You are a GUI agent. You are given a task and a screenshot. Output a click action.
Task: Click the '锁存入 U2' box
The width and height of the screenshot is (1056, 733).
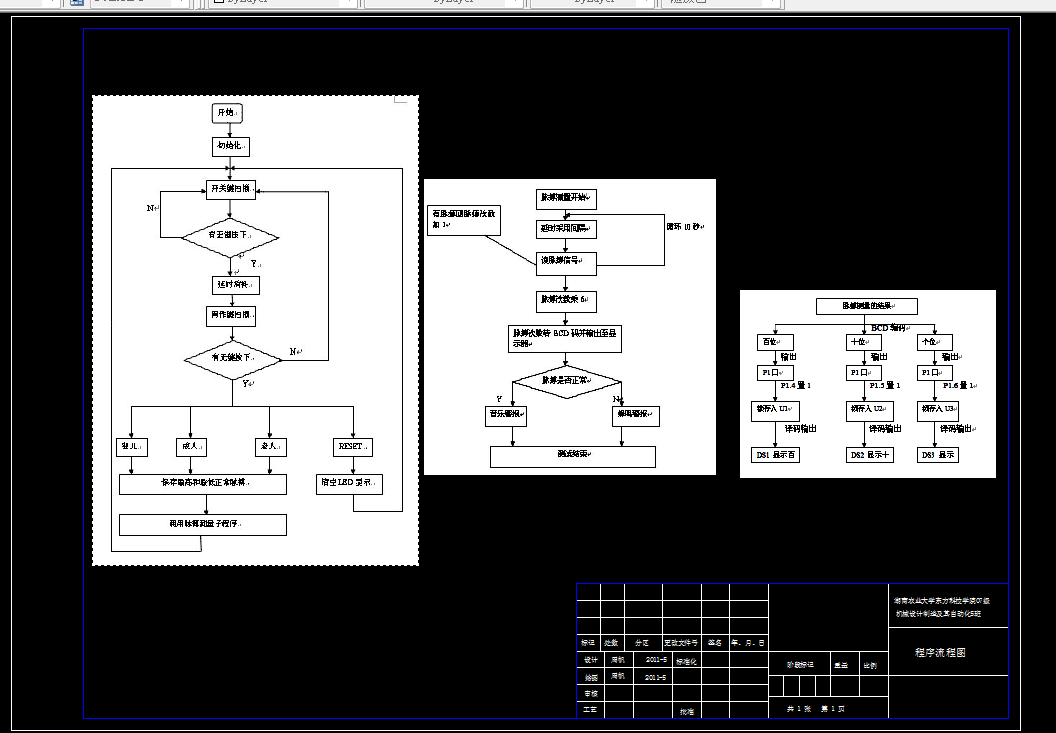coord(870,411)
